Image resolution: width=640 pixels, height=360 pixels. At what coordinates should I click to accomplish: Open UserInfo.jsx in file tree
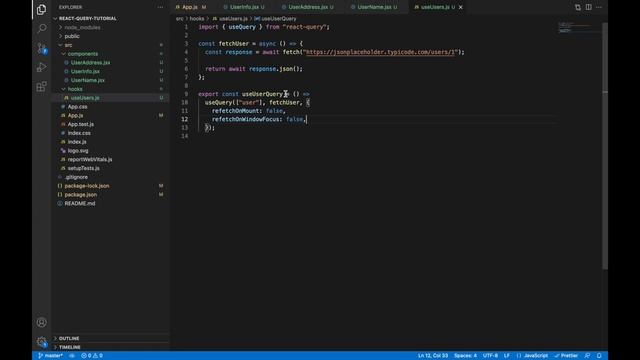(x=85, y=71)
